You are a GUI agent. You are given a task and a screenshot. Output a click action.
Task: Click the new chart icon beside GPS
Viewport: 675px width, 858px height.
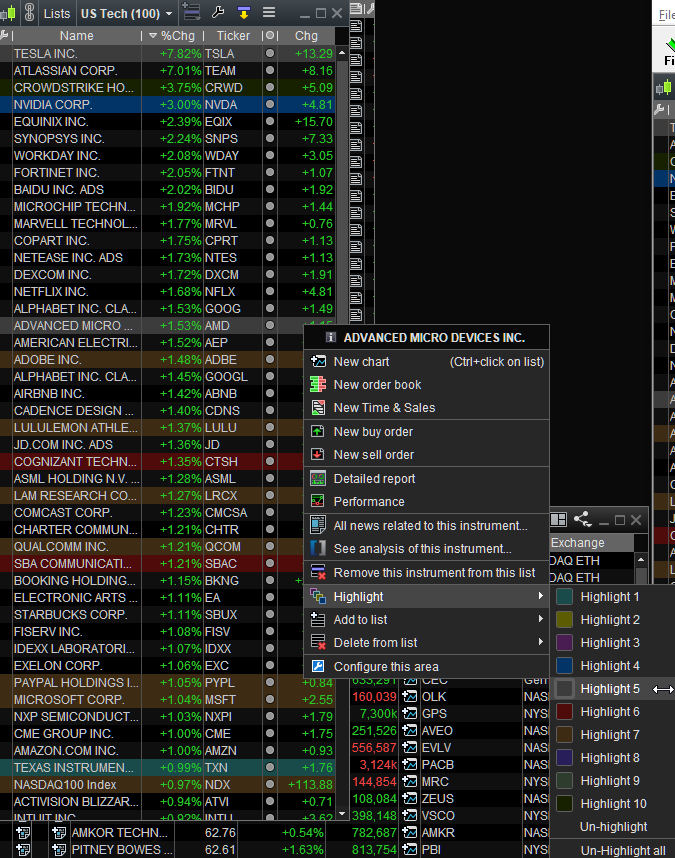tap(409, 714)
